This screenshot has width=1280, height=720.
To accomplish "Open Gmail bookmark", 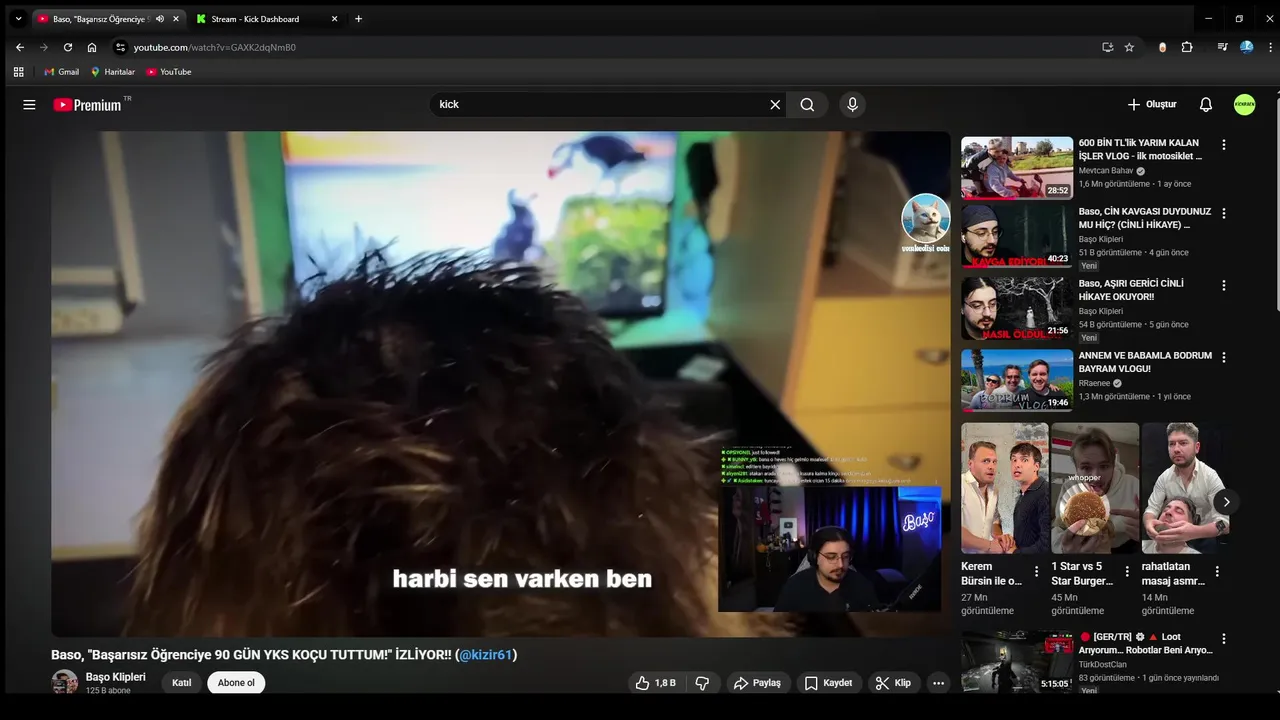I will pos(61,72).
